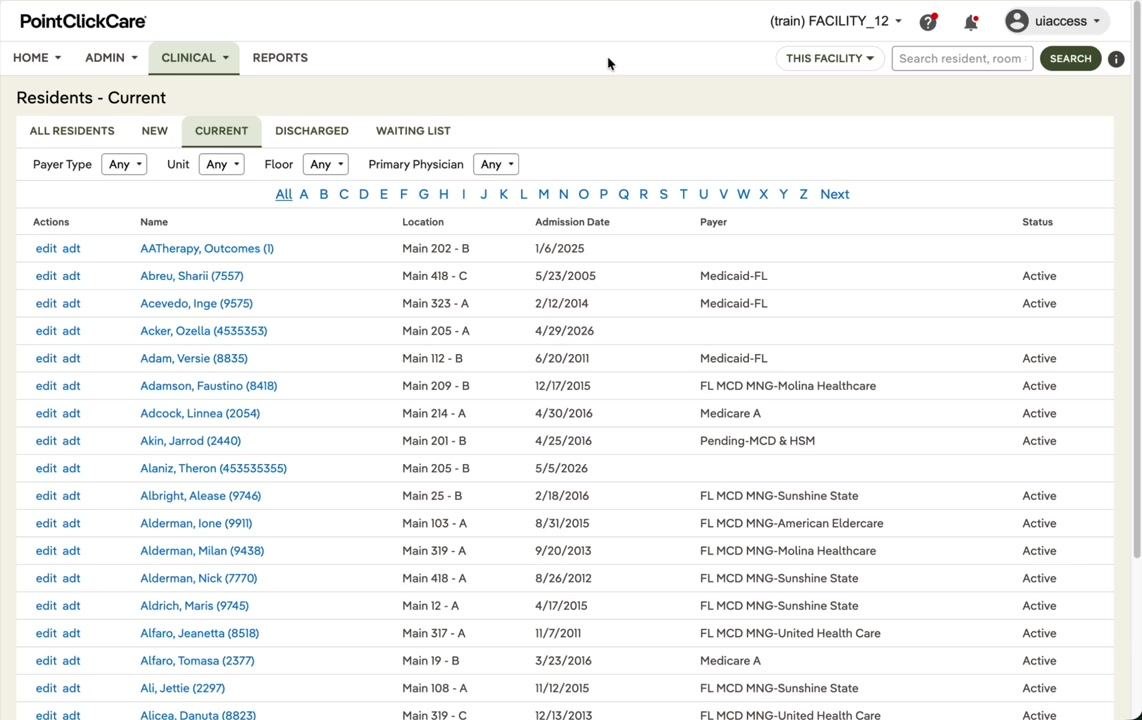
Task: Click adt for AATherapy, Outcomes row
Action: tap(71, 248)
